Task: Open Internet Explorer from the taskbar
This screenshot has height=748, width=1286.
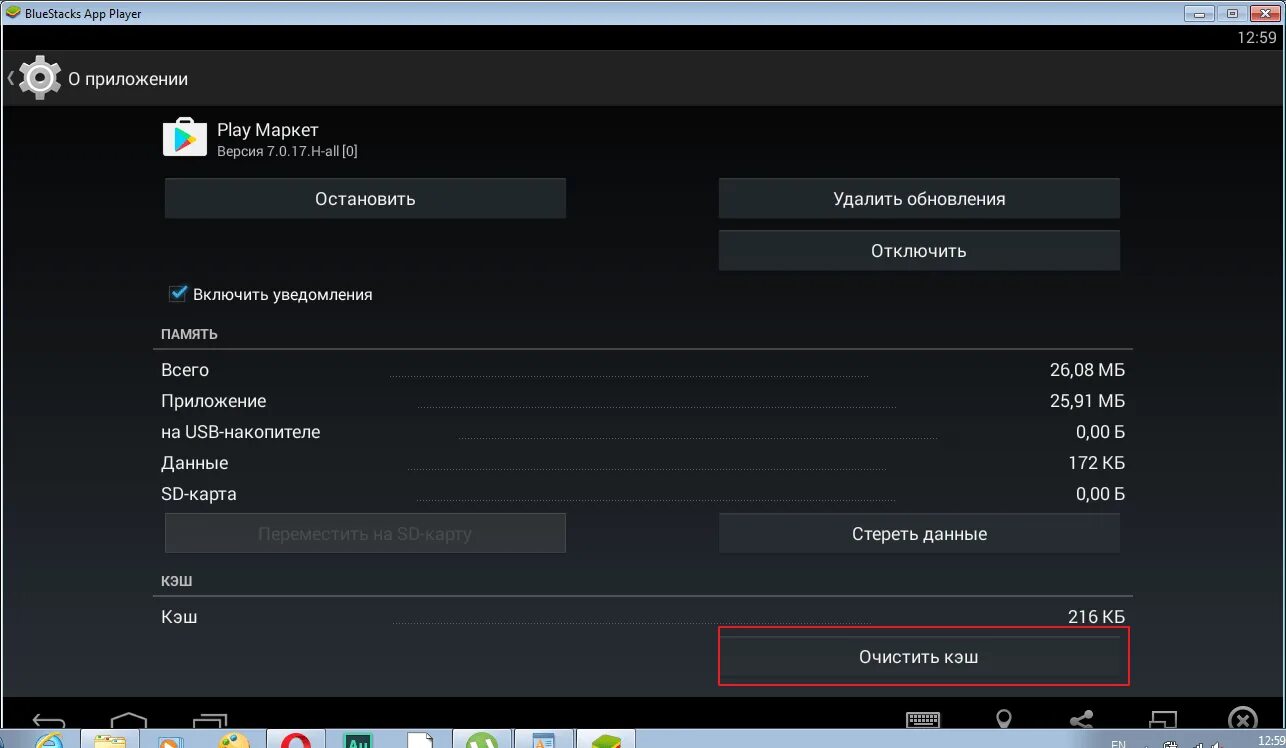Action: click(x=48, y=740)
